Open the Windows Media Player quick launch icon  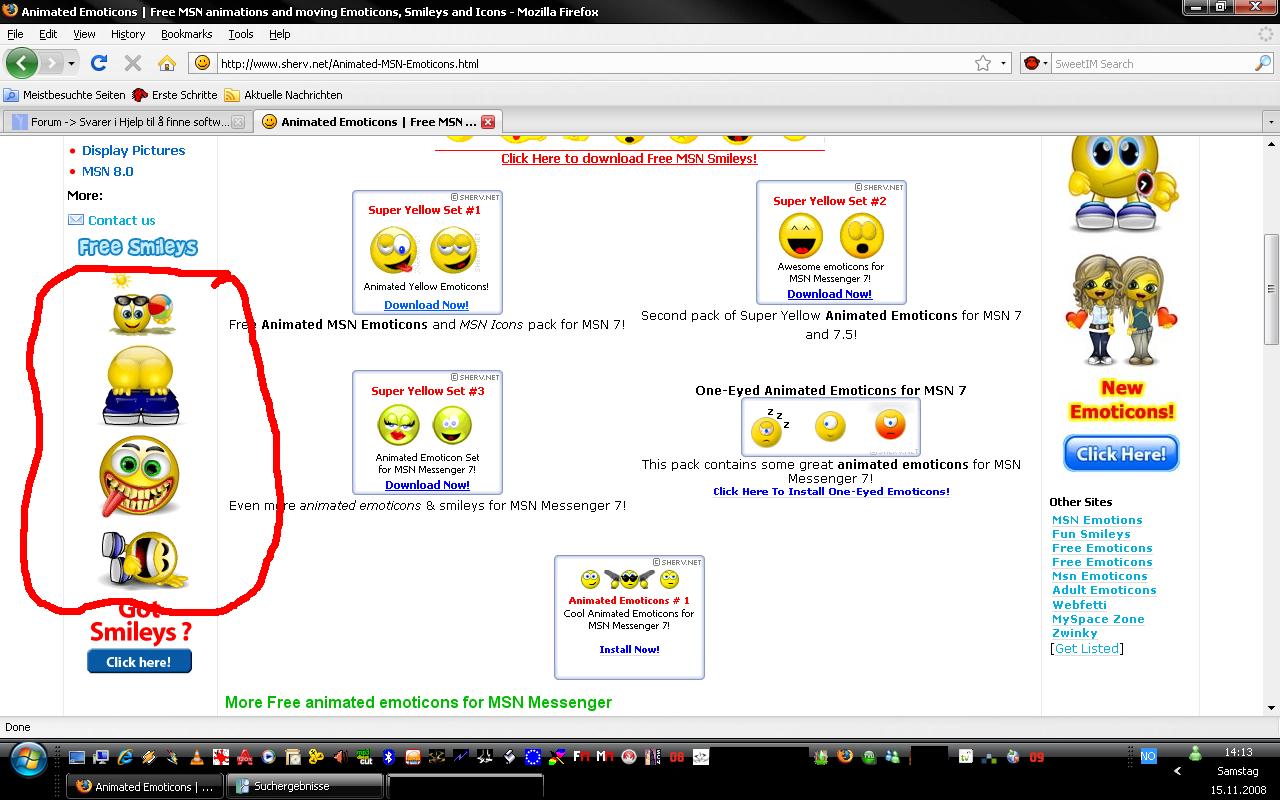[268, 757]
